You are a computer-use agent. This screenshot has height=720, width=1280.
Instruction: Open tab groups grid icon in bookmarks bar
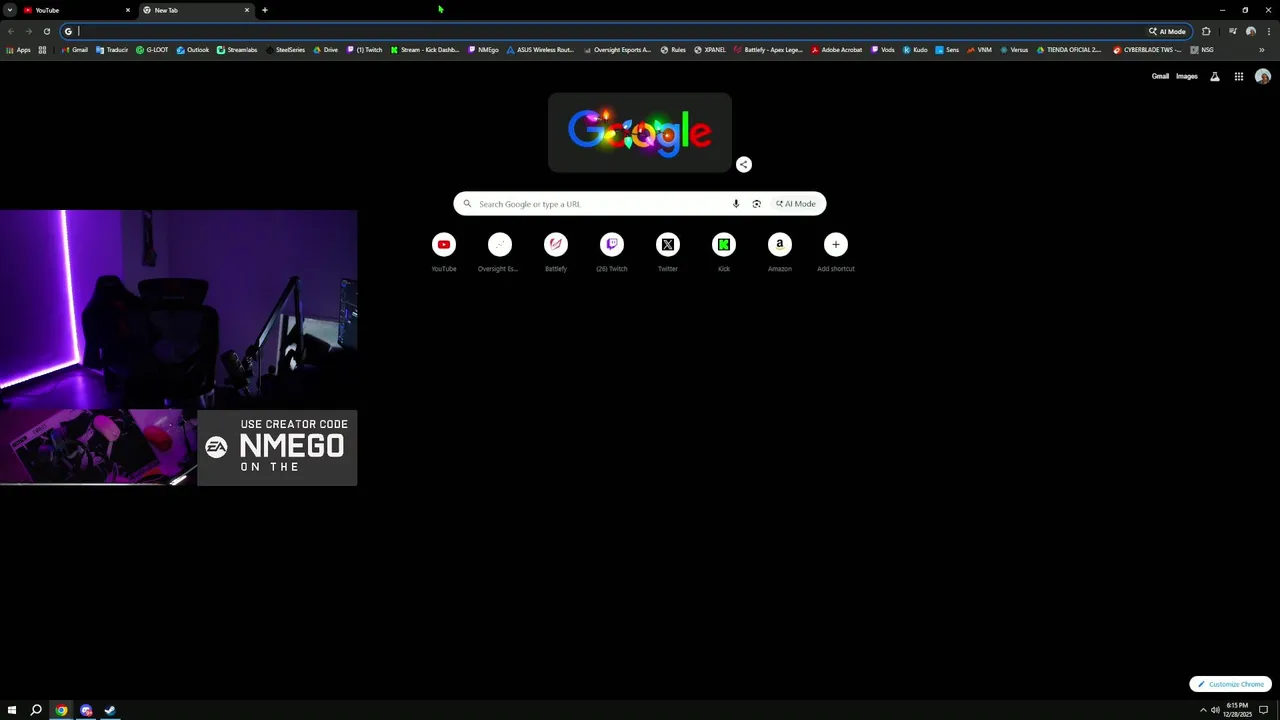[42, 49]
